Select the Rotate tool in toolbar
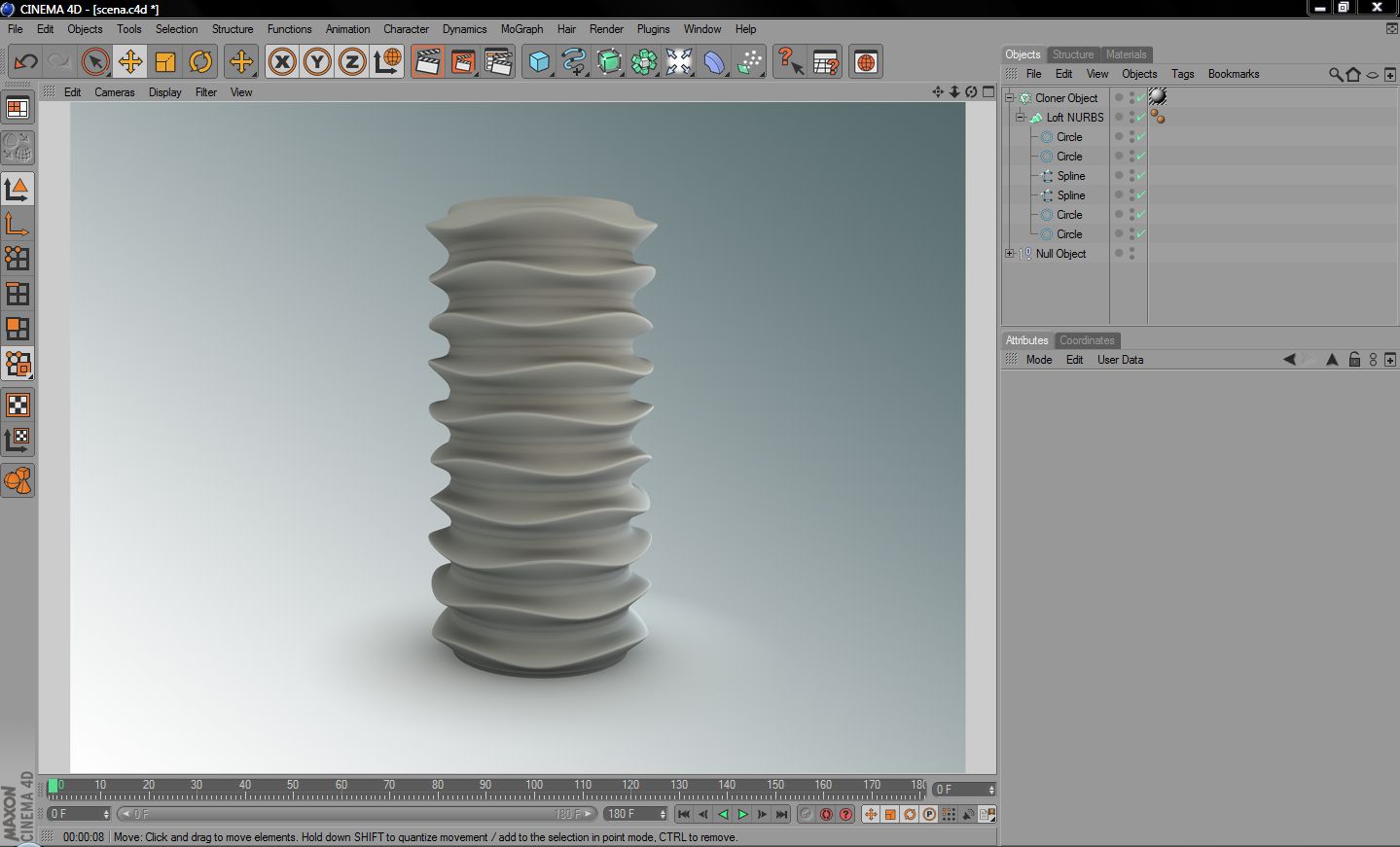The image size is (1400, 847). click(x=200, y=62)
